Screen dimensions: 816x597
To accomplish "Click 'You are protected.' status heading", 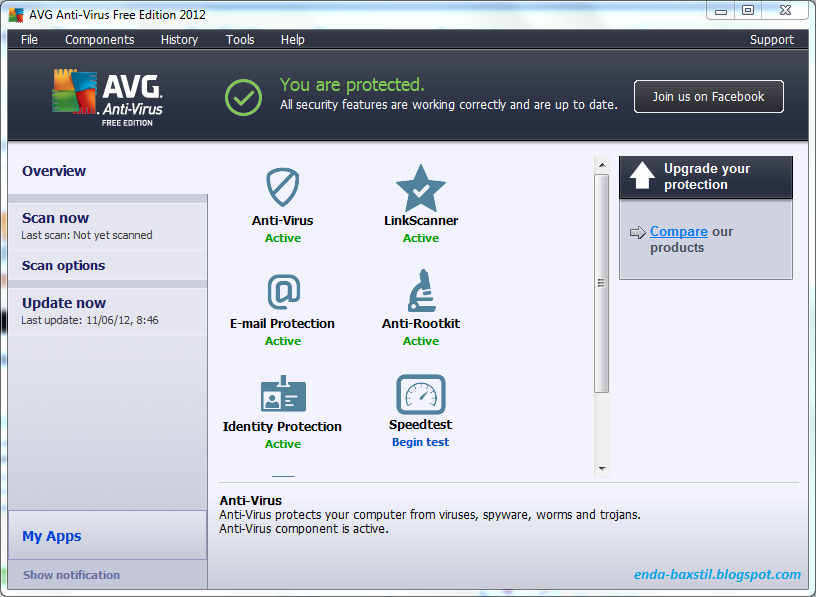I will (x=352, y=84).
